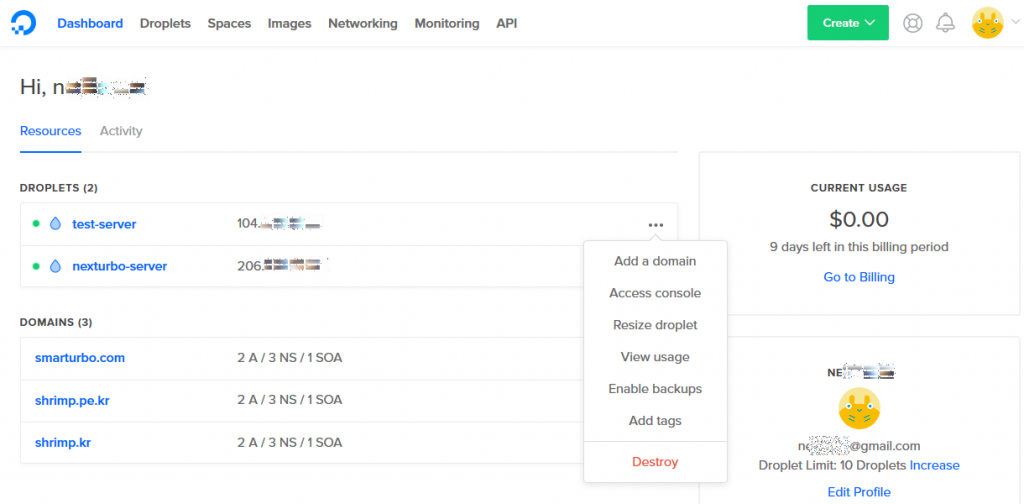Choose Enable backups from menu

[x=655, y=389]
